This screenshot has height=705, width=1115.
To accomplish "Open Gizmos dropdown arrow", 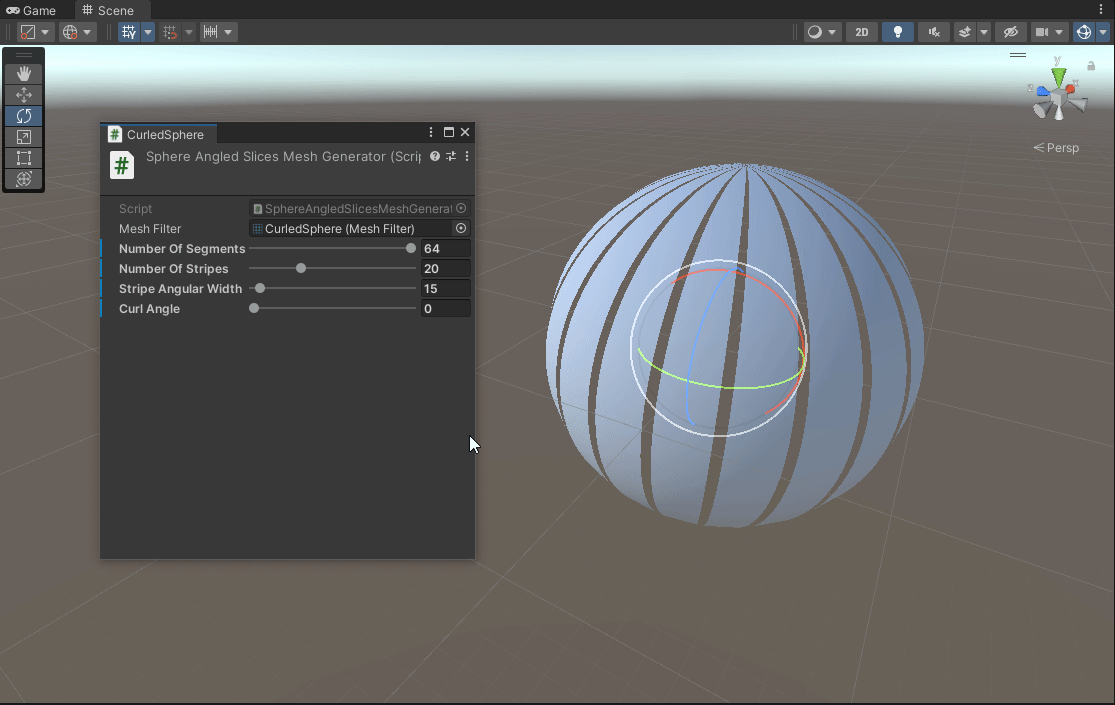I will 1103,32.
